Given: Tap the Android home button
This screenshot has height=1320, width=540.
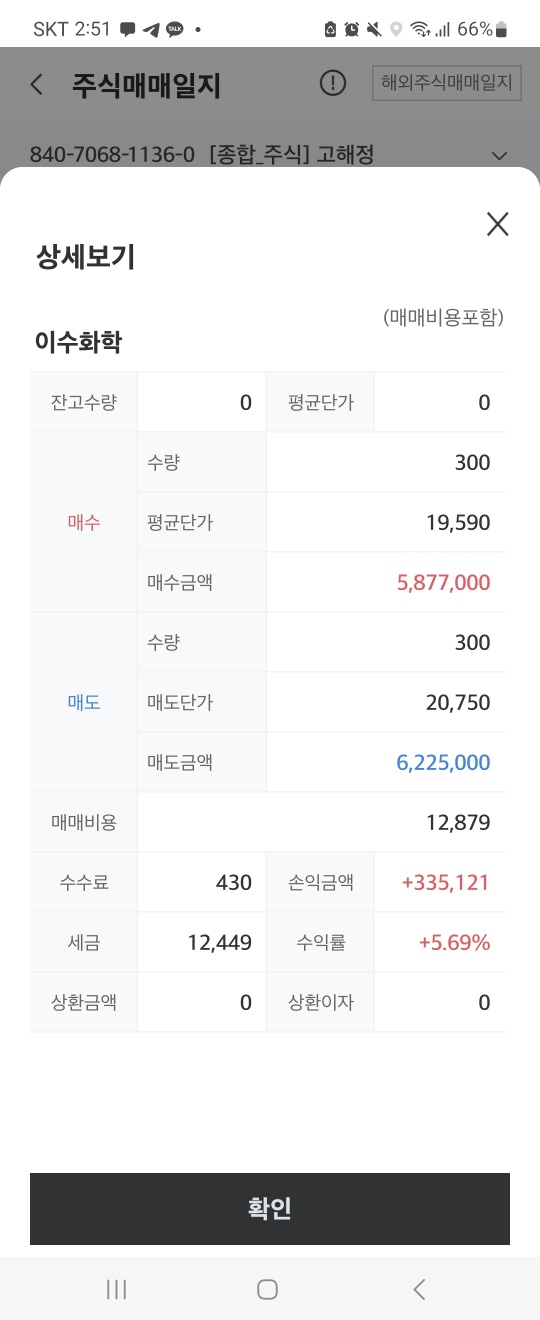Looking at the screenshot, I should tap(267, 1289).
